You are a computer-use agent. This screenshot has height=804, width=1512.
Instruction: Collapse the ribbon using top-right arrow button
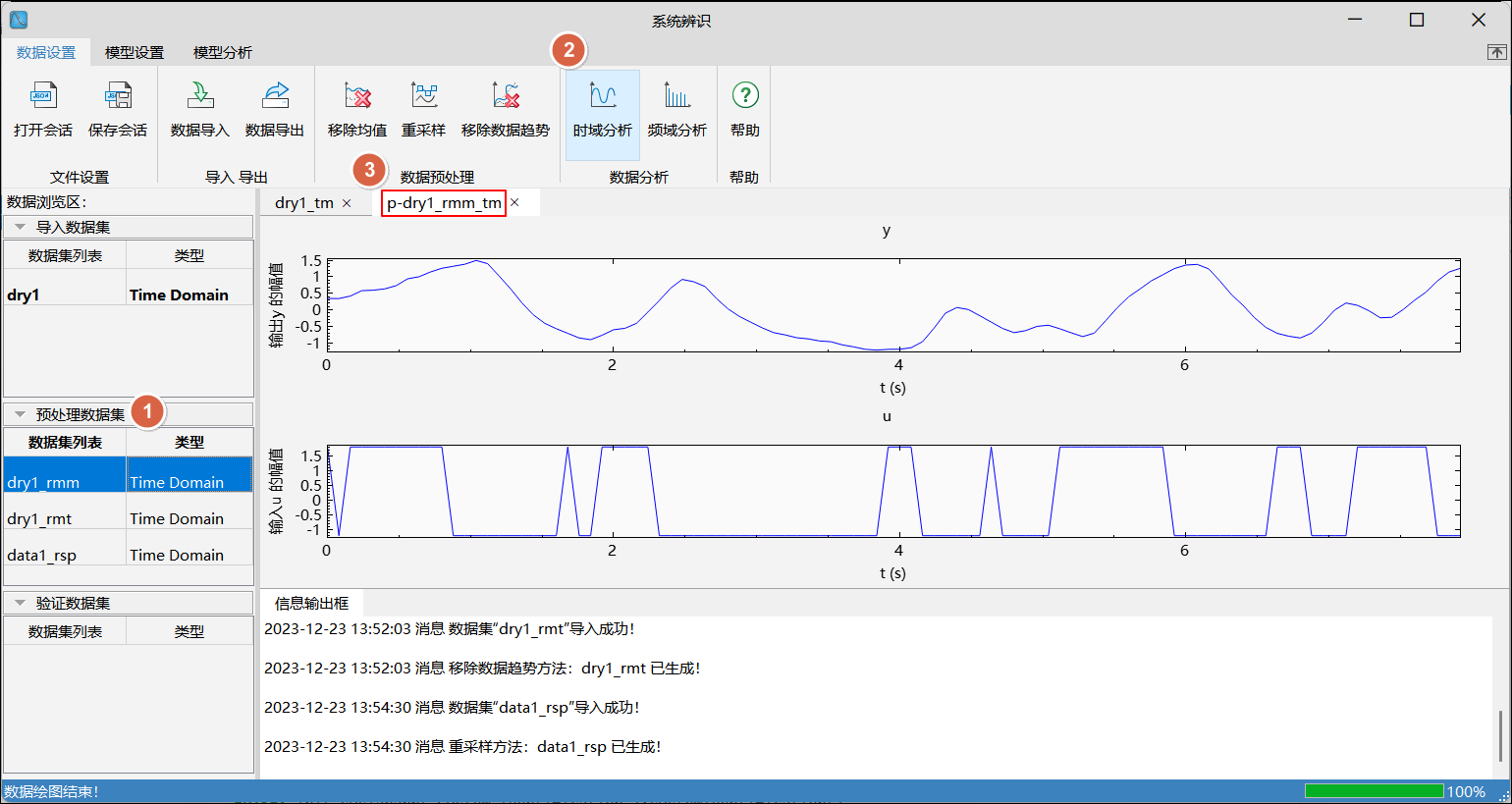click(x=1497, y=53)
